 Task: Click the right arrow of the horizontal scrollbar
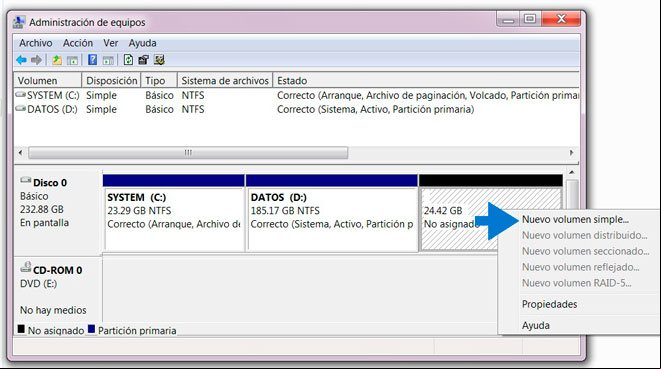pyautogui.click(x=572, y=153)
